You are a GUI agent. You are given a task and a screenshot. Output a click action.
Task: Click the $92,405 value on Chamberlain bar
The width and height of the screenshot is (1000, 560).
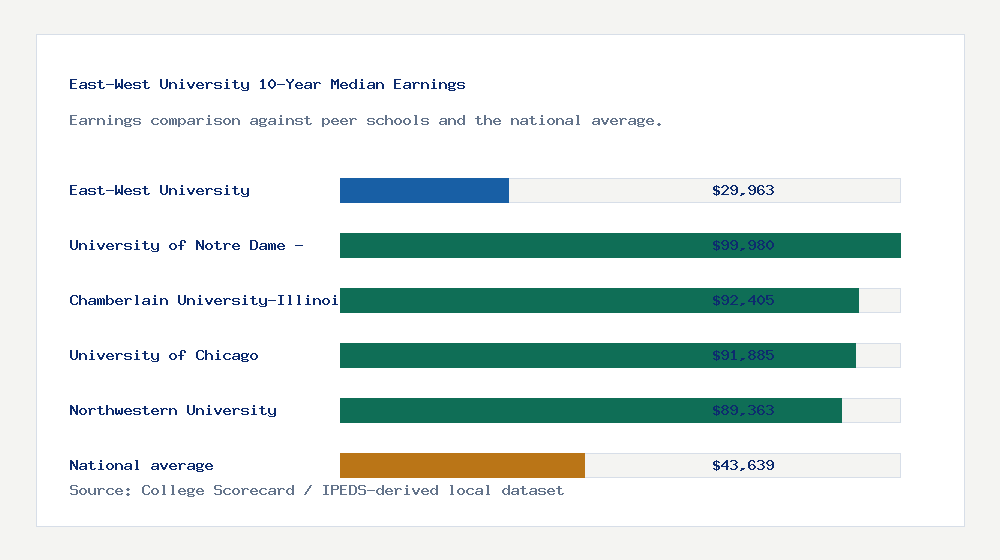pos(743,300)
